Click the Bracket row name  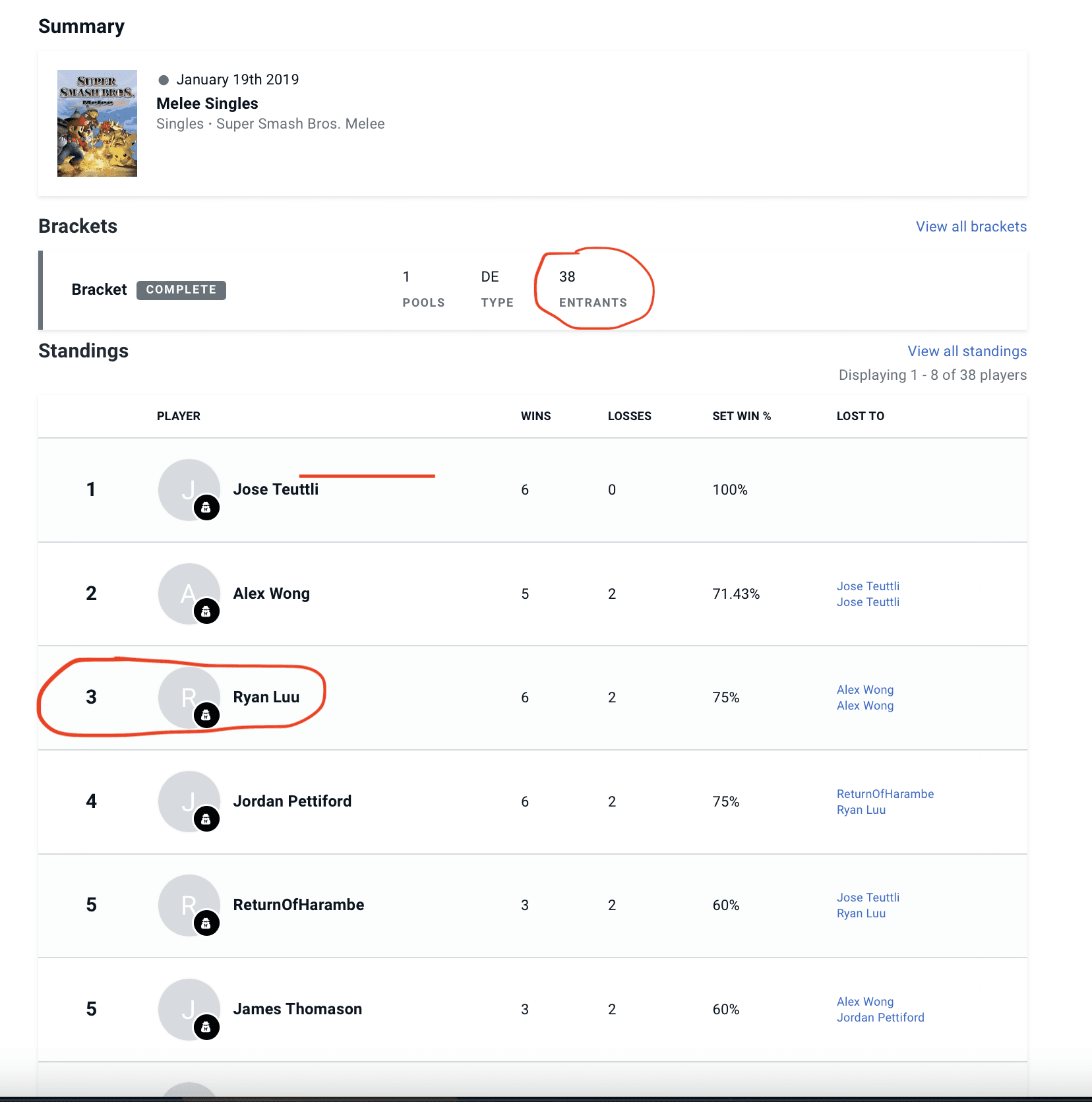pyautogui.click(x=99, y=290)
